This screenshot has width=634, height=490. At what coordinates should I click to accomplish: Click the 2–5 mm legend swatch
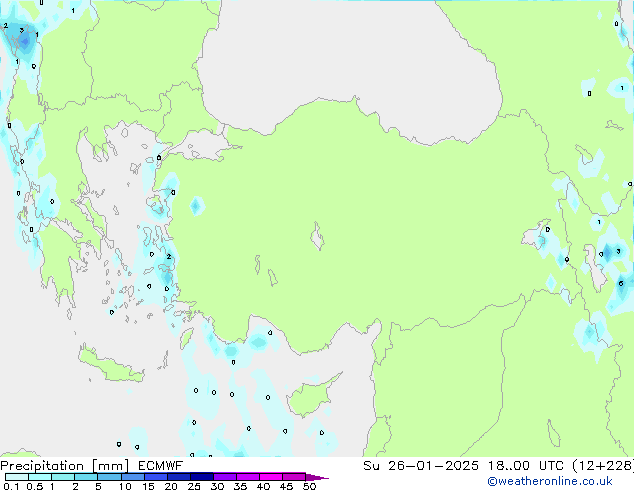[x=86, y=477]
